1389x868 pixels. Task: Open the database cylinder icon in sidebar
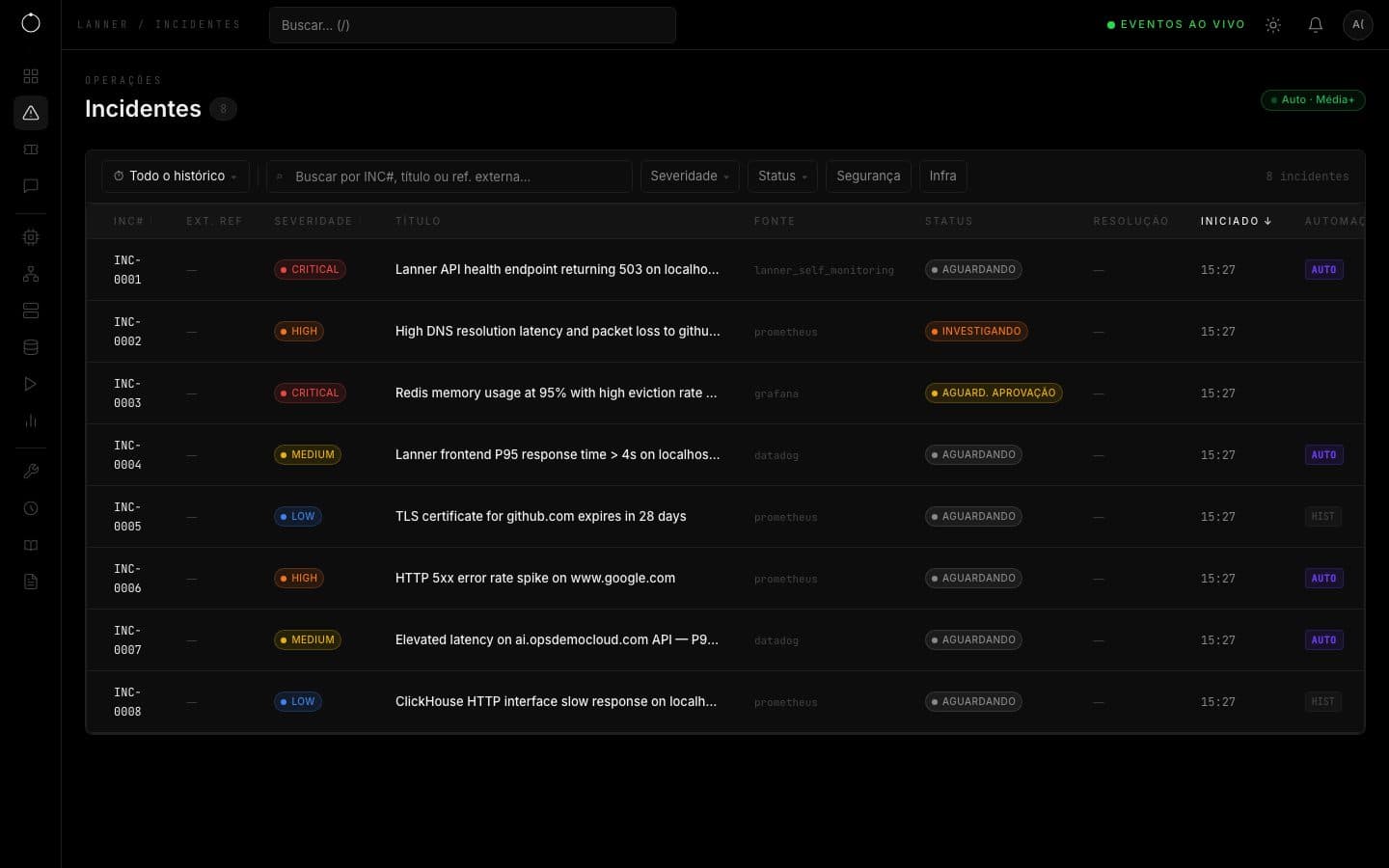(31, 347)
